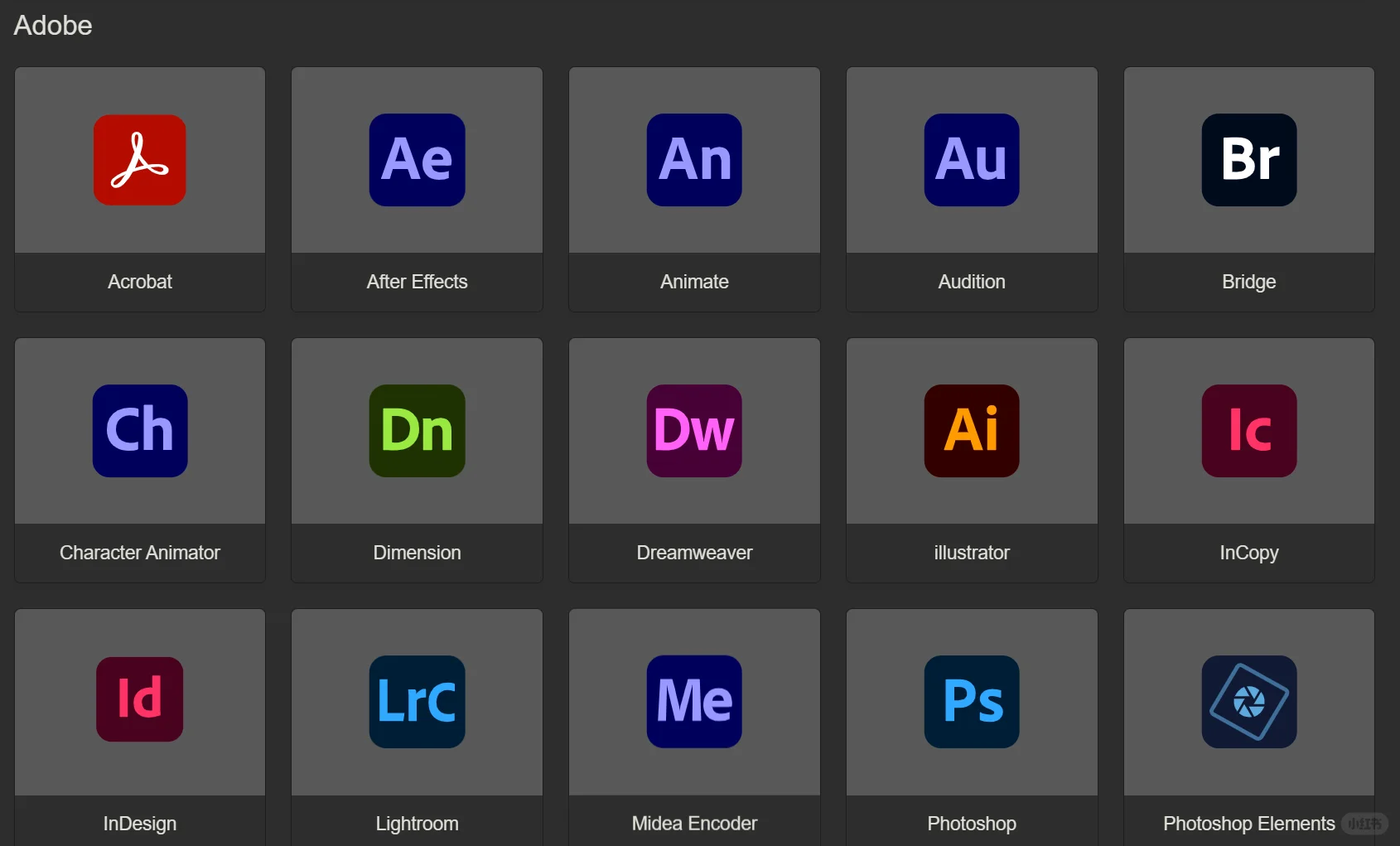
Task: Click the 'Acrobat' label text
Action: (140, 282)
